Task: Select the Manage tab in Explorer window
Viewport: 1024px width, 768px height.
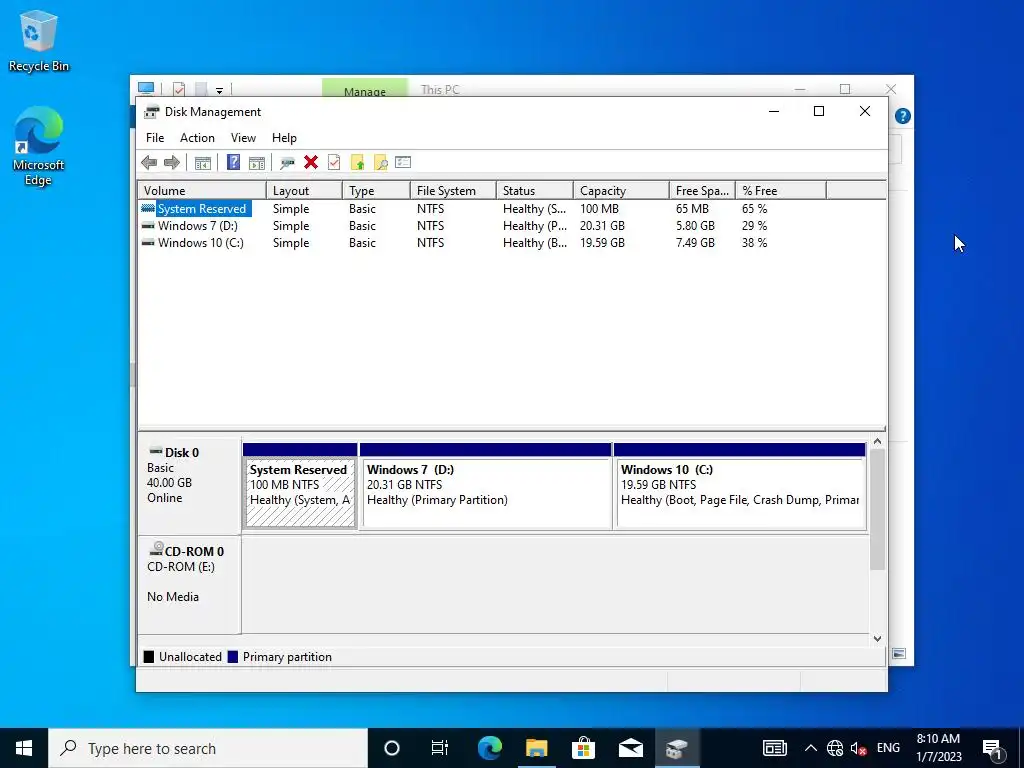Action: [364, 89]
